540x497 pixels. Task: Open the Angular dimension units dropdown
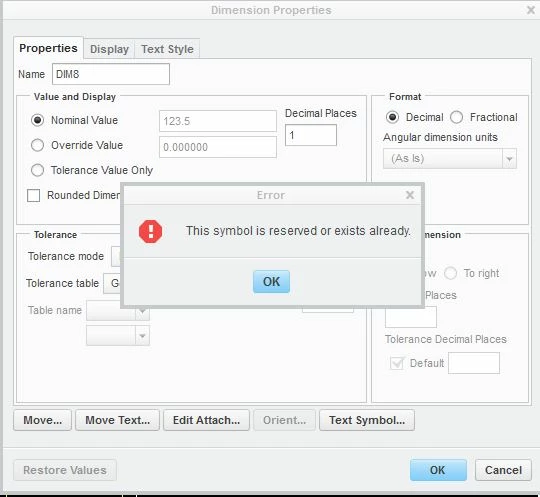(450, 158)
